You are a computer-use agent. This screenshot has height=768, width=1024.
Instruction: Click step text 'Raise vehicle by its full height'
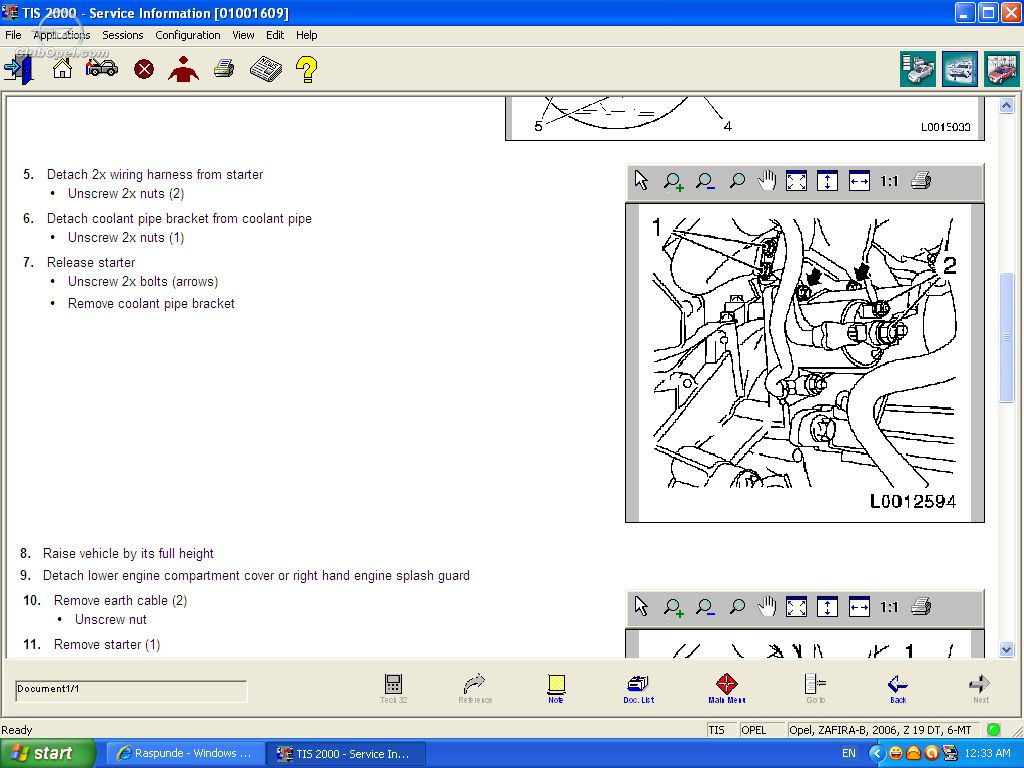[x=128, y=554]
